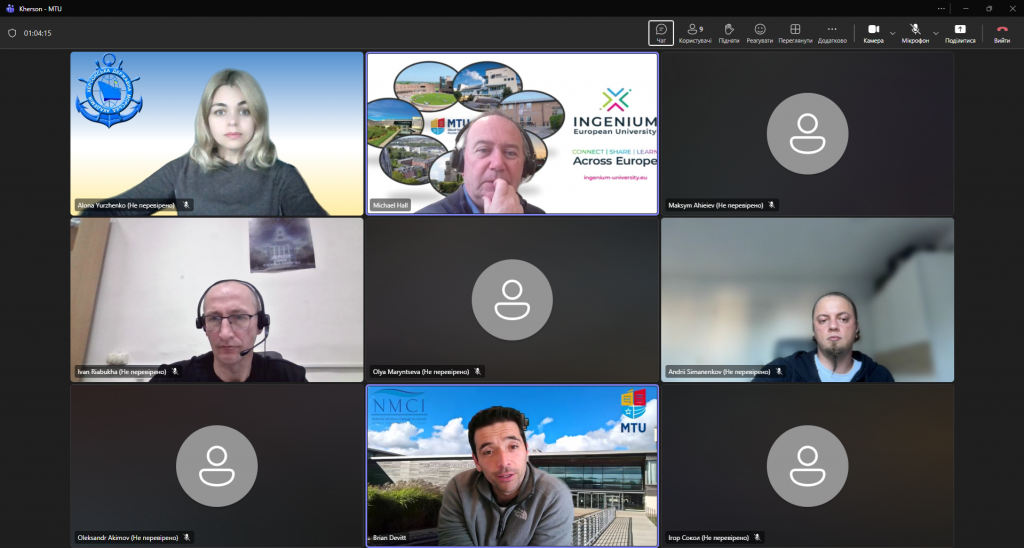Unmute using the Мікрофон toggle
Viewport: 1024px width, 548px height.
pyautogui.click(x=914, y=33)
